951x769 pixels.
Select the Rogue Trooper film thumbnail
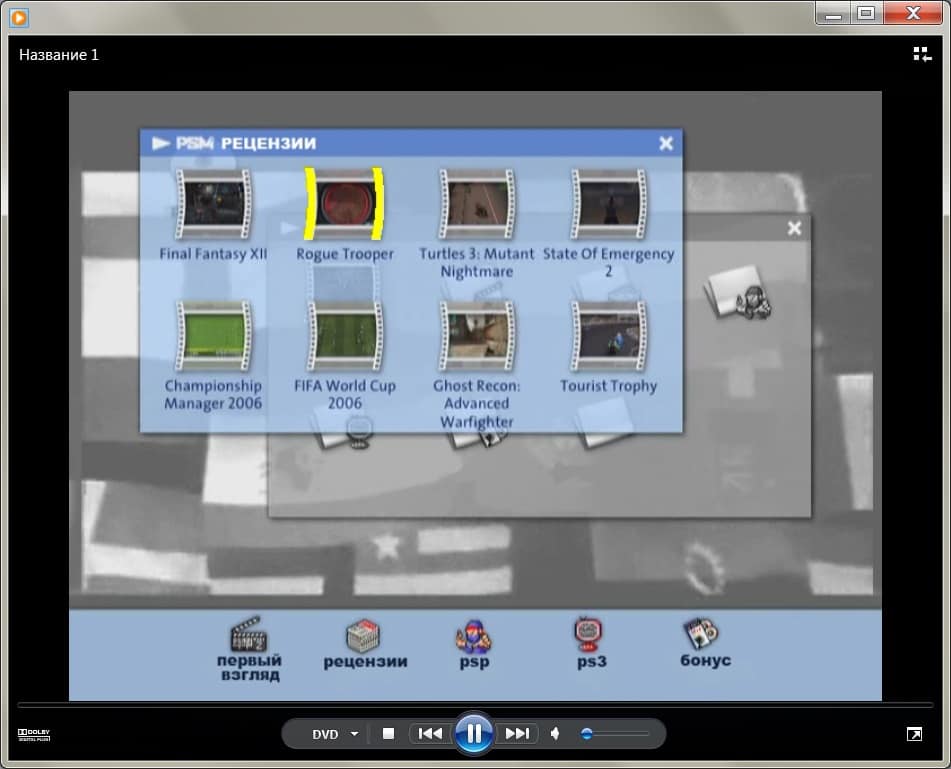point(344,204)
